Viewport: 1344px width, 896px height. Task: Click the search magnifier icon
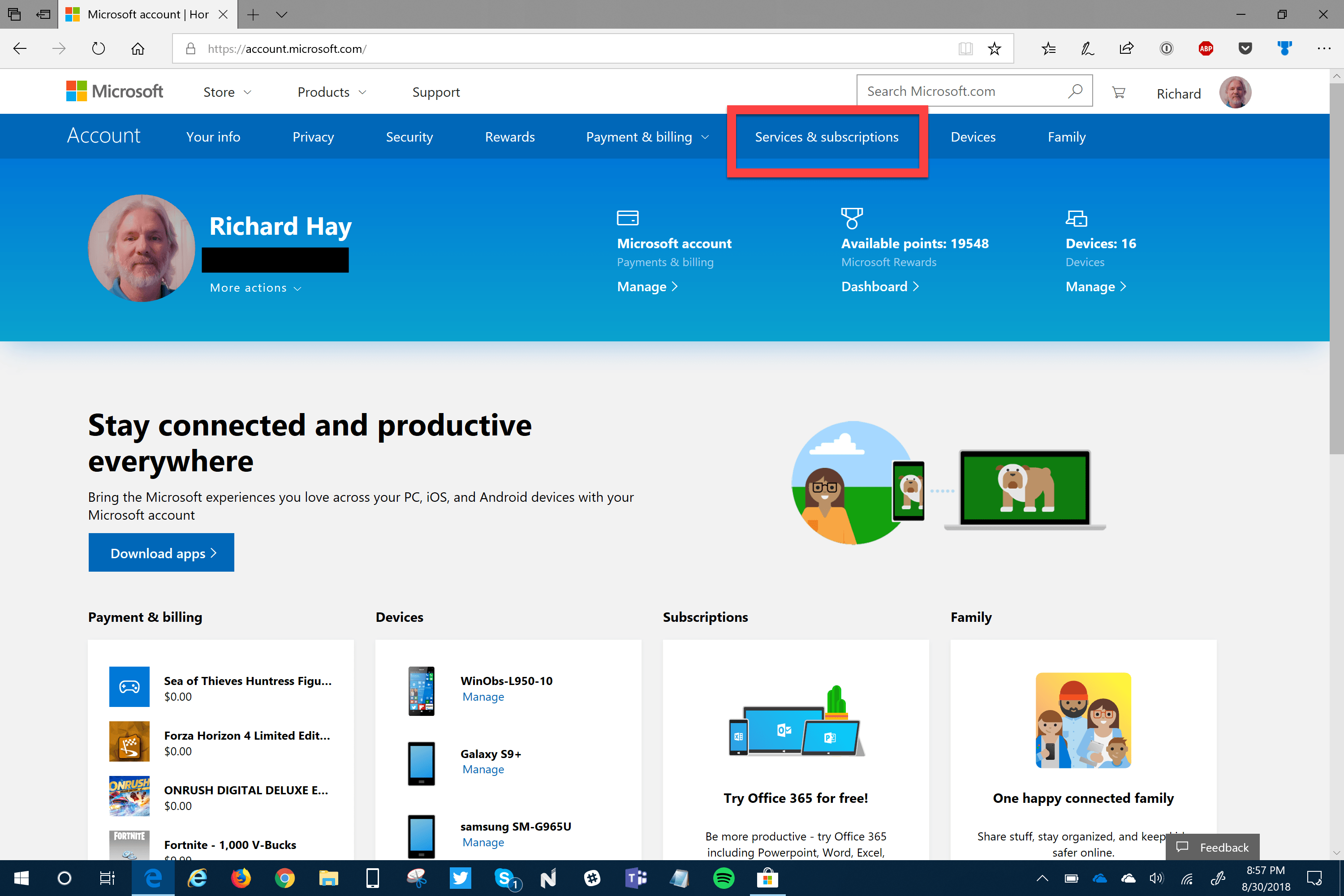click(x=1076, y=90)
